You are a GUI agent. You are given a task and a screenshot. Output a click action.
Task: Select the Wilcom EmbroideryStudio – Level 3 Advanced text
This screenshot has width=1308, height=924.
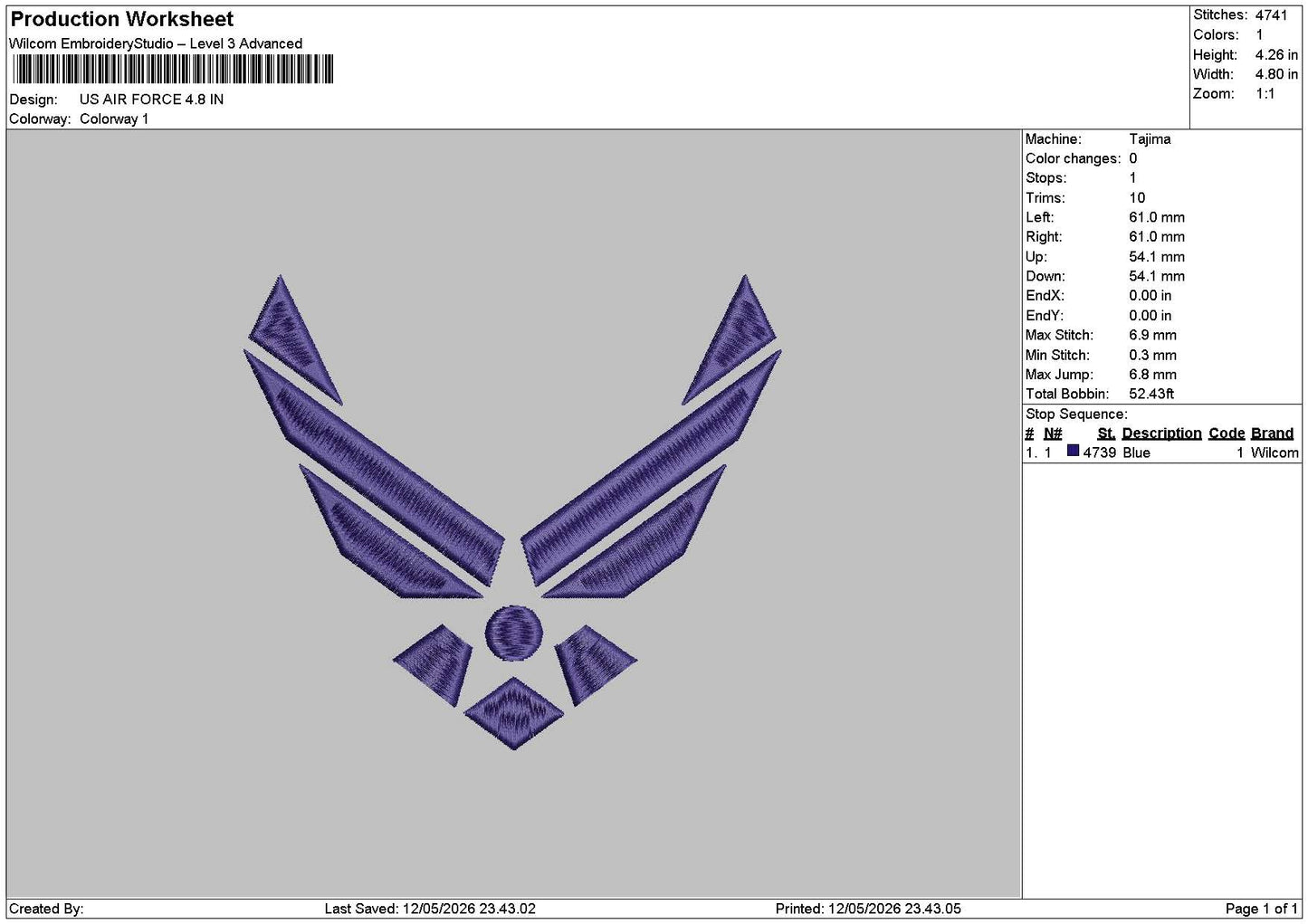coord(156,43)
